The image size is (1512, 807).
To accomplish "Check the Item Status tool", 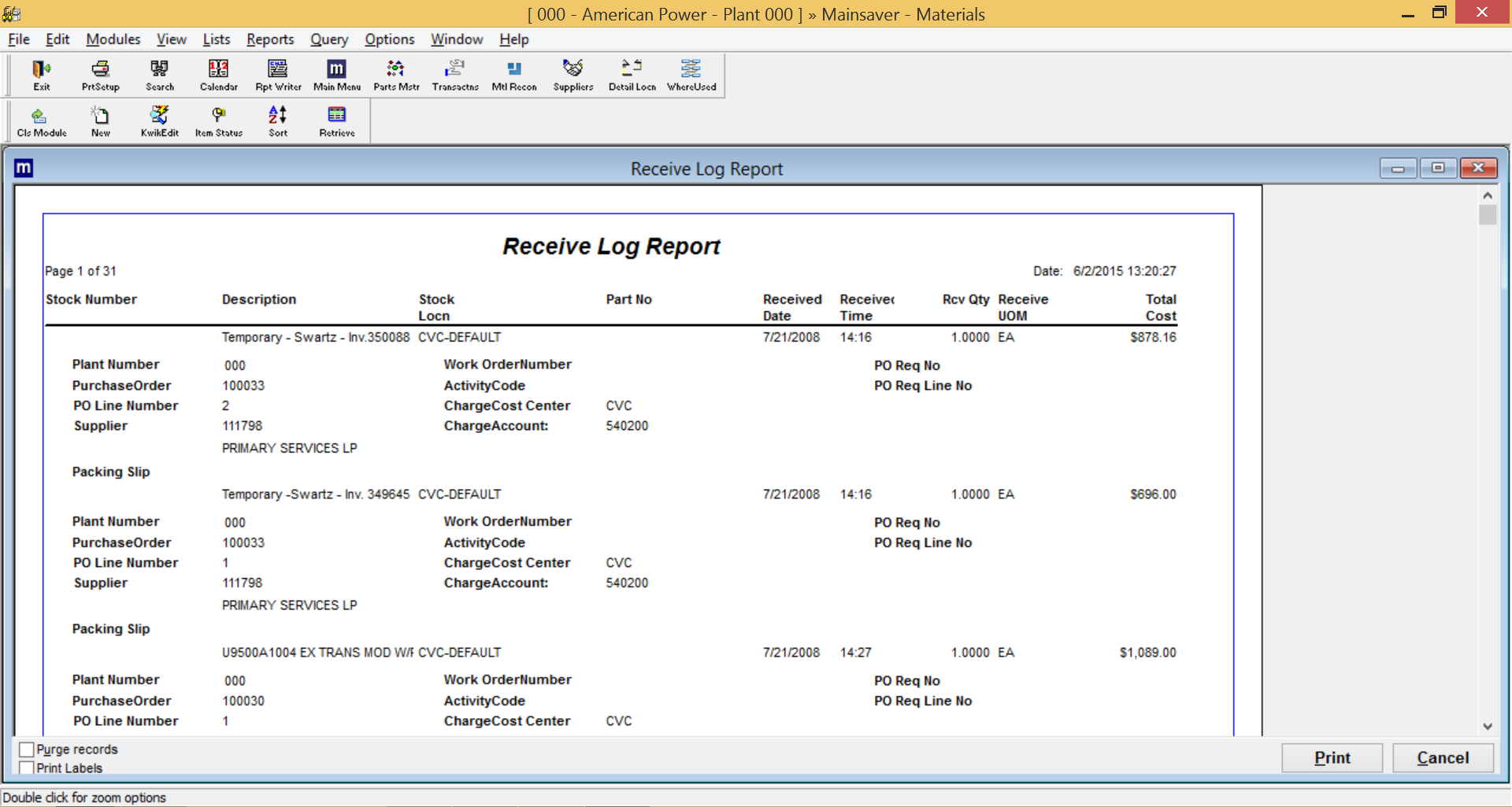I will 218,120.
